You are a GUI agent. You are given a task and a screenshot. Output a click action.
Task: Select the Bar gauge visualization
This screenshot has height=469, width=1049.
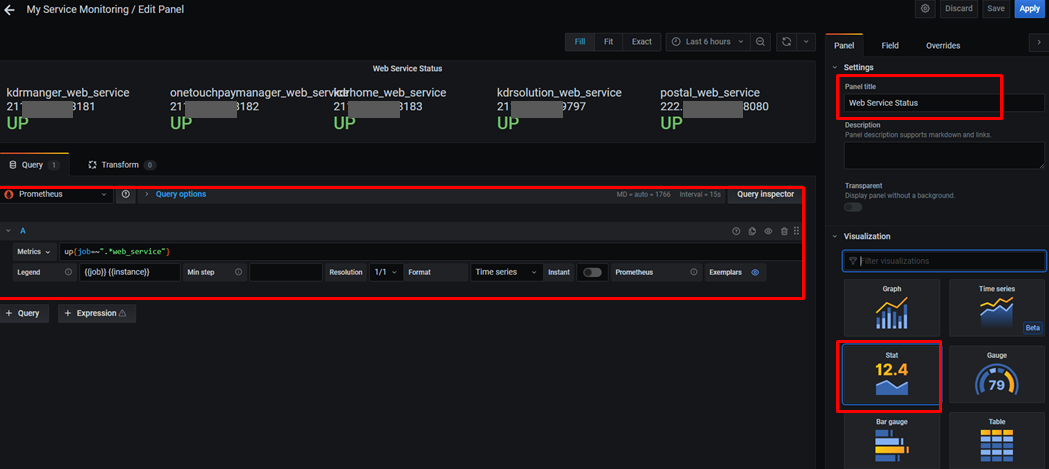[892, 441]
